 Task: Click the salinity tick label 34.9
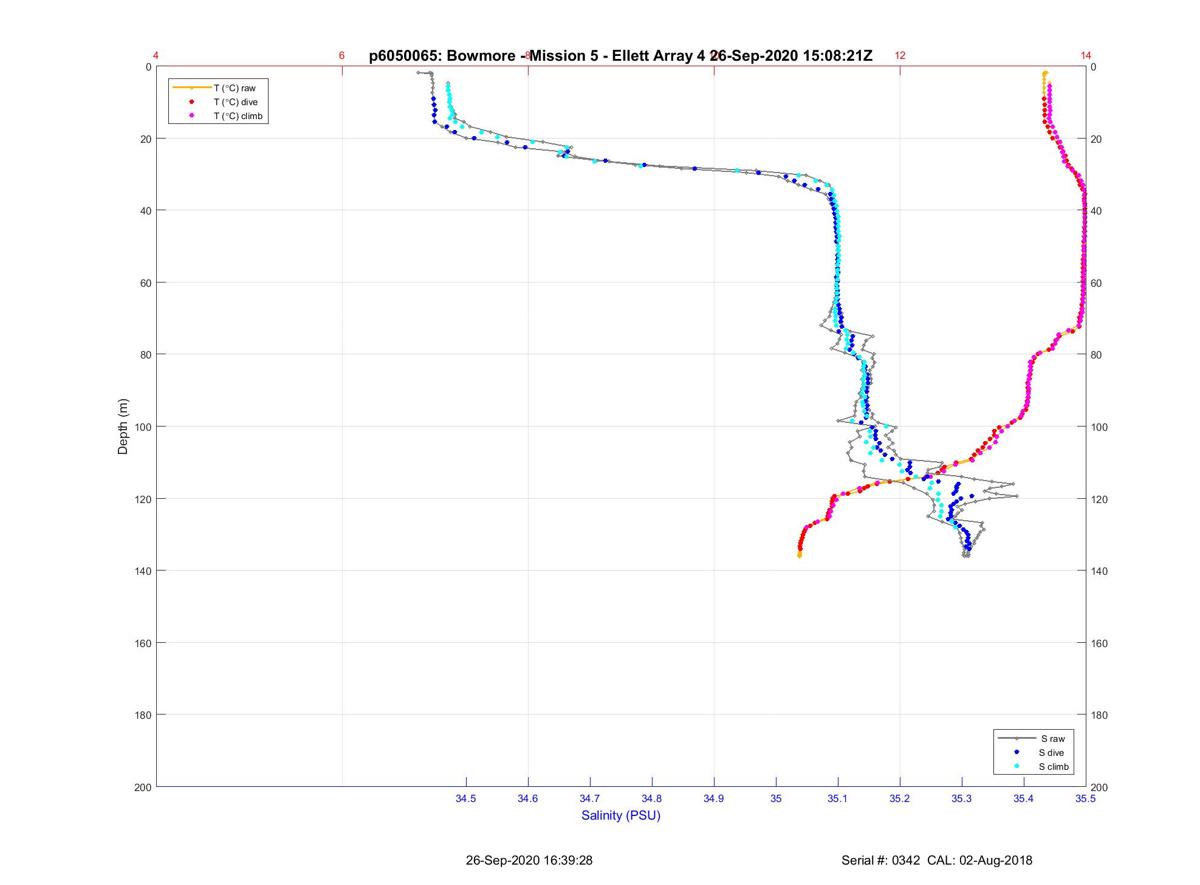pyautogui.click(x=714, y=798)
